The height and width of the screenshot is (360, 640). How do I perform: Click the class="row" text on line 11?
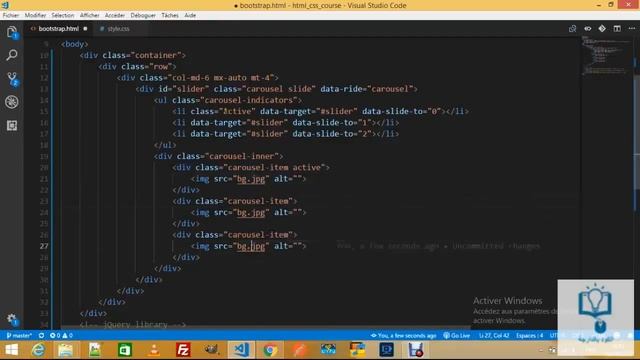147,67
